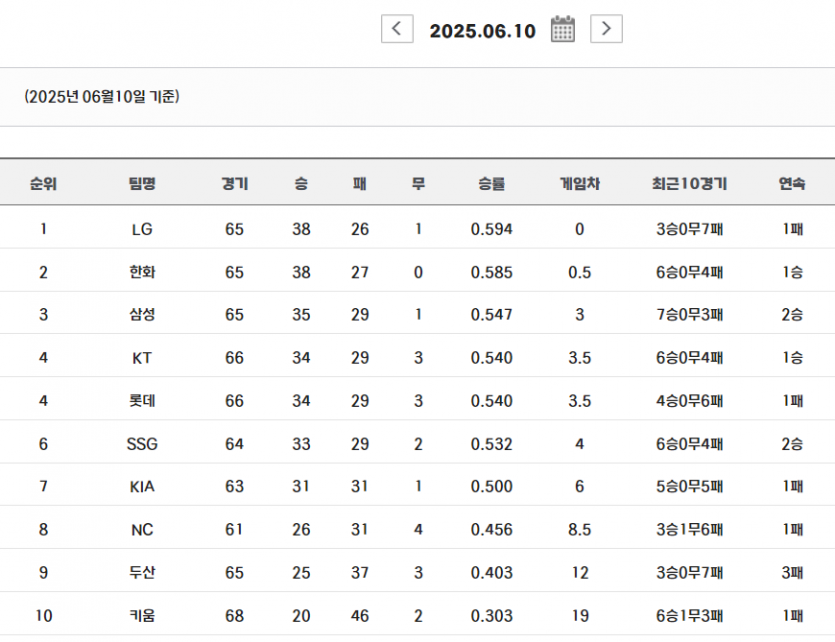Click KIA's games played value 63
Screen dimensions: 835x642
pos(234,487)
